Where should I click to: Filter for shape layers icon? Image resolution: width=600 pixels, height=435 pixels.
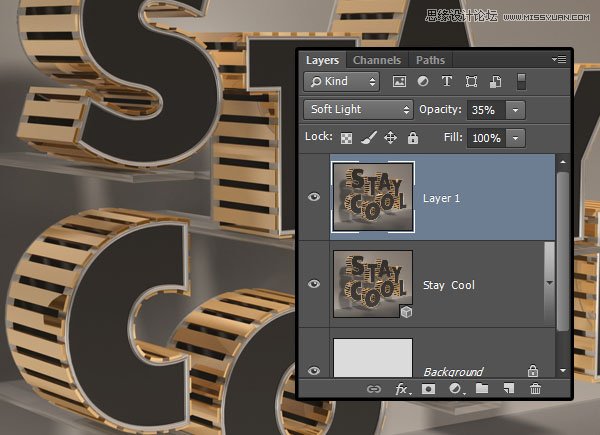click(471, 81)
